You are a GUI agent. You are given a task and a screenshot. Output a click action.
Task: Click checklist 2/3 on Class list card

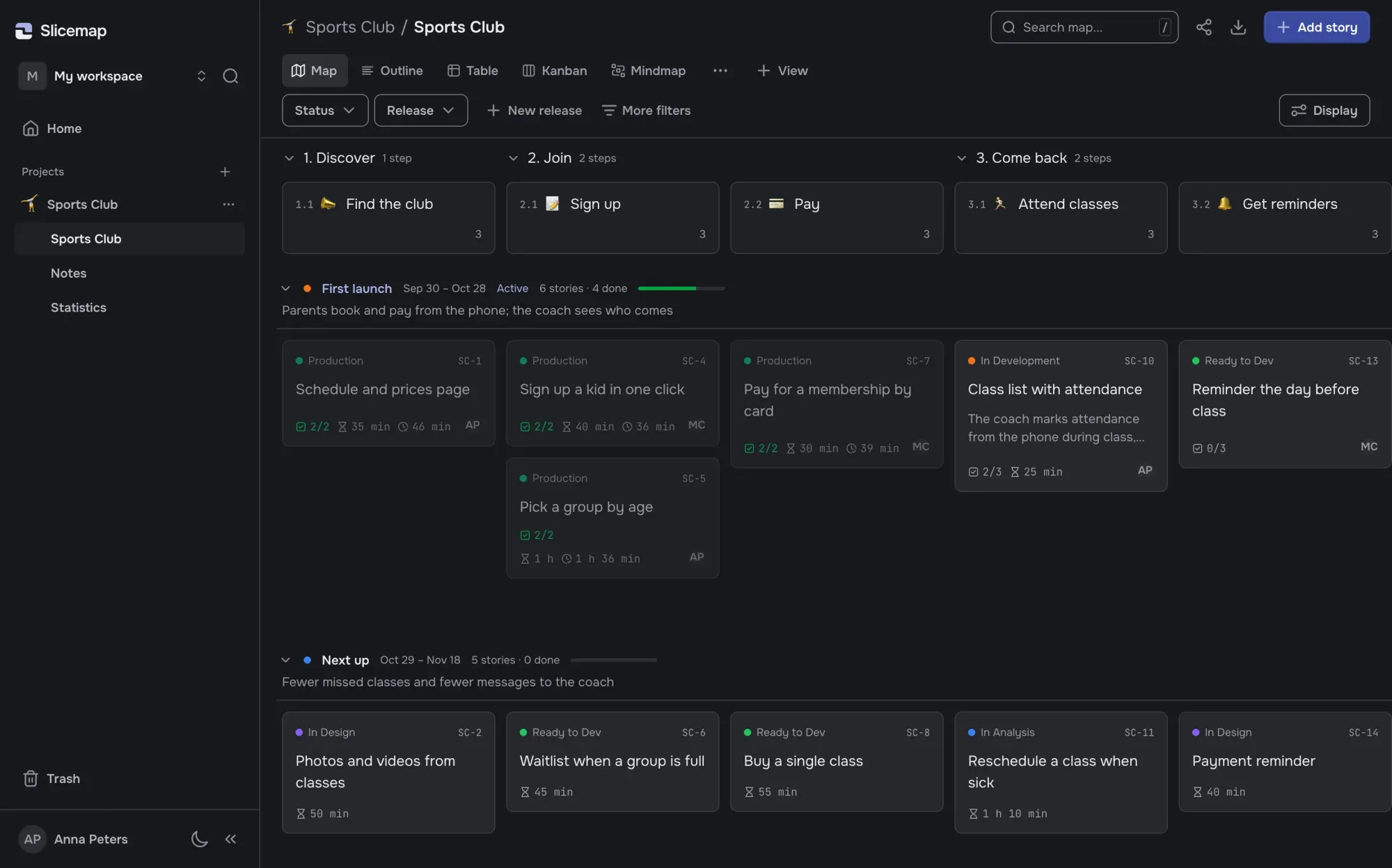pyautogui.click(x=985, y=471)
